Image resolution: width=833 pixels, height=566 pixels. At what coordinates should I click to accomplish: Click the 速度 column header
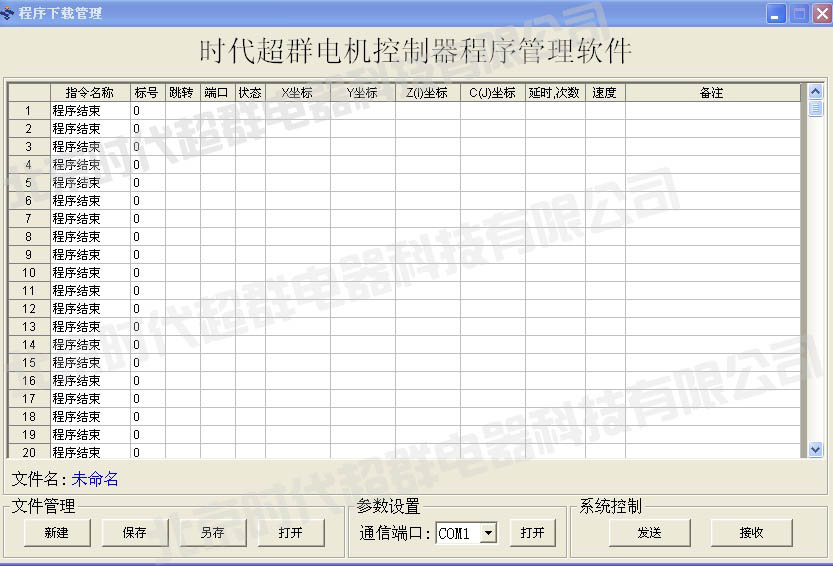click(604, 93)
